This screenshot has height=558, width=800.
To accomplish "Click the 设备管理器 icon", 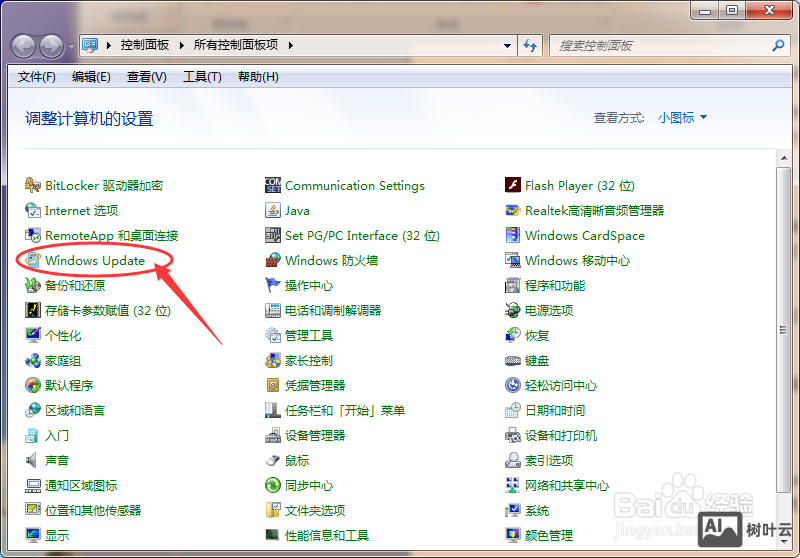I will pos(273,435).
